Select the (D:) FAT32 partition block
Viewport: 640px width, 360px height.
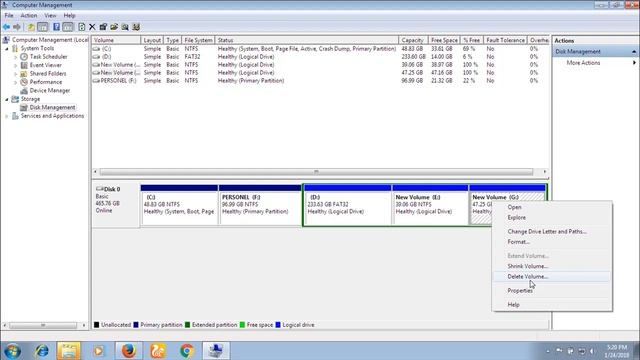(348, 204)
